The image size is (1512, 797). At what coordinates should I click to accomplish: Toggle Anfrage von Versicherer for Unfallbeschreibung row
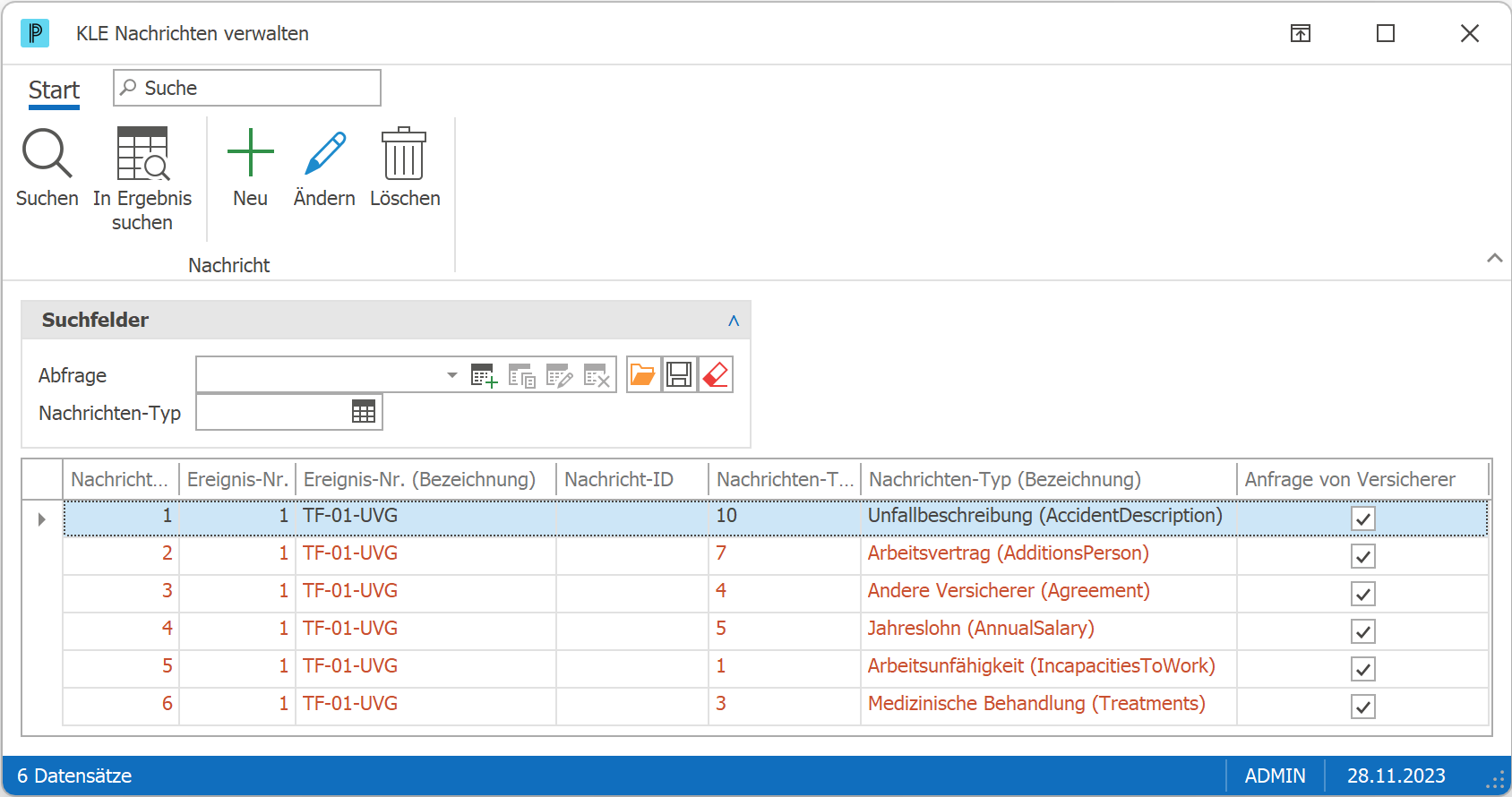pos(1363,518)
